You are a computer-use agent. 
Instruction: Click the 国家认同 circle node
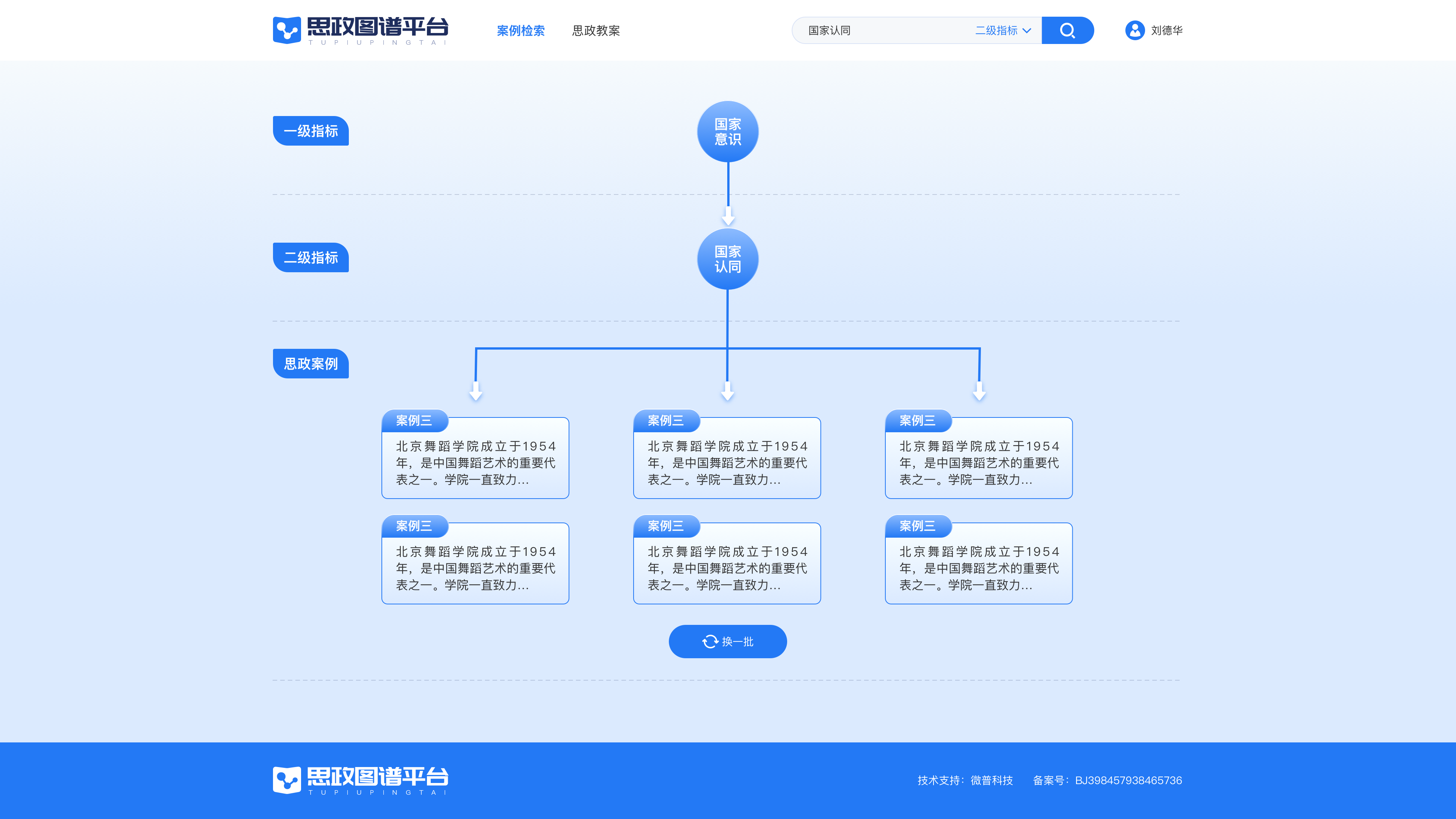pos(728,259)
